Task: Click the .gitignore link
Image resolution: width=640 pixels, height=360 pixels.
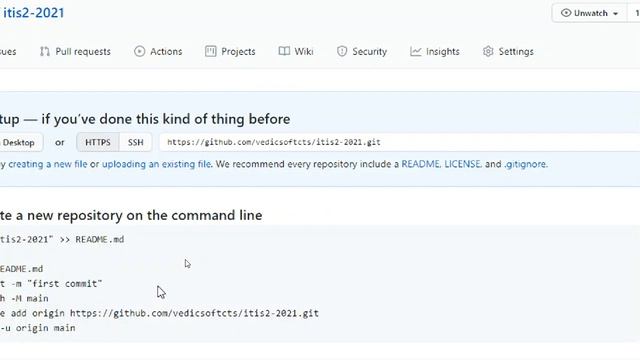Action: click(525, 164)
